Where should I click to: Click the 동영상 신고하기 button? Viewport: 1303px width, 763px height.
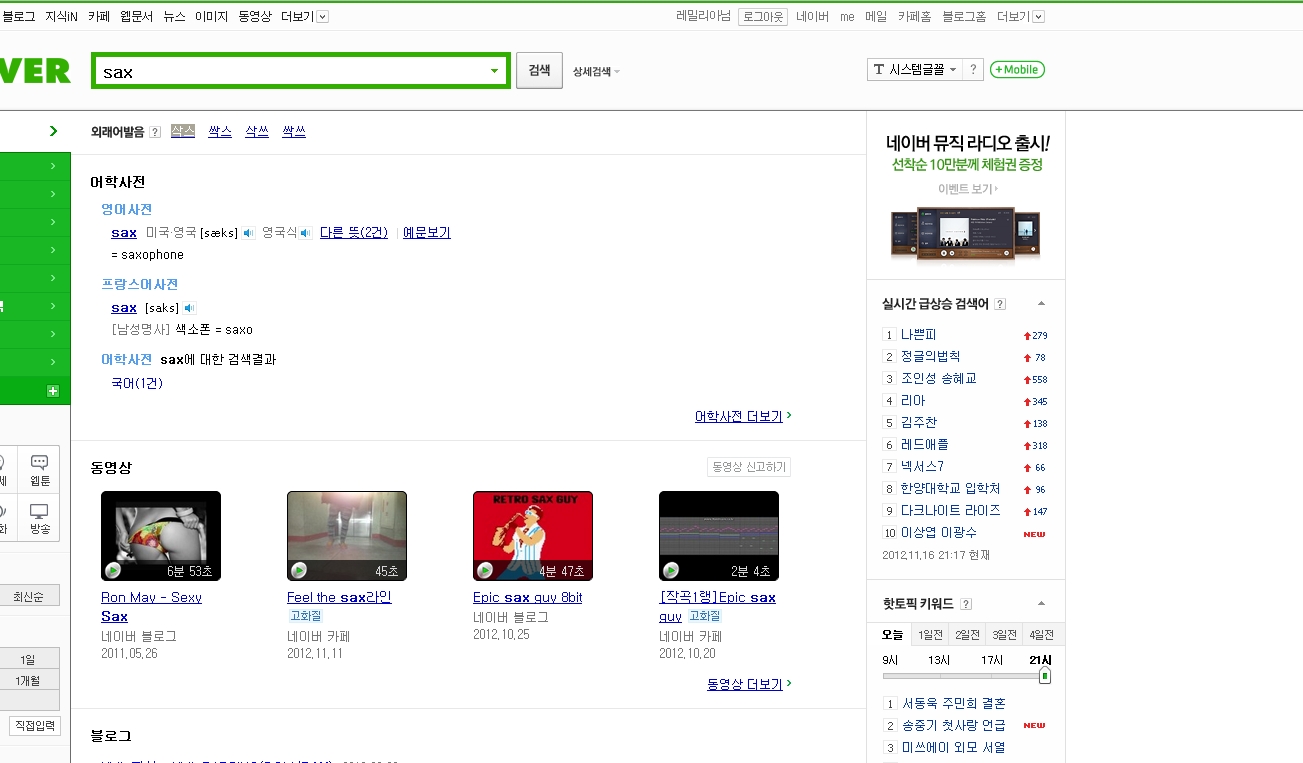coord(749,467)
